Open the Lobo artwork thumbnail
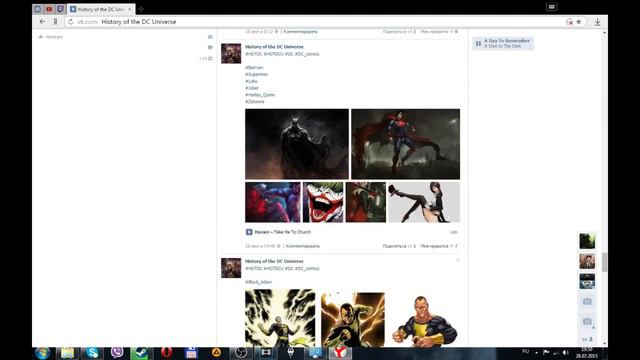Screen dimensions: 640x360 (x=273, y=202)
